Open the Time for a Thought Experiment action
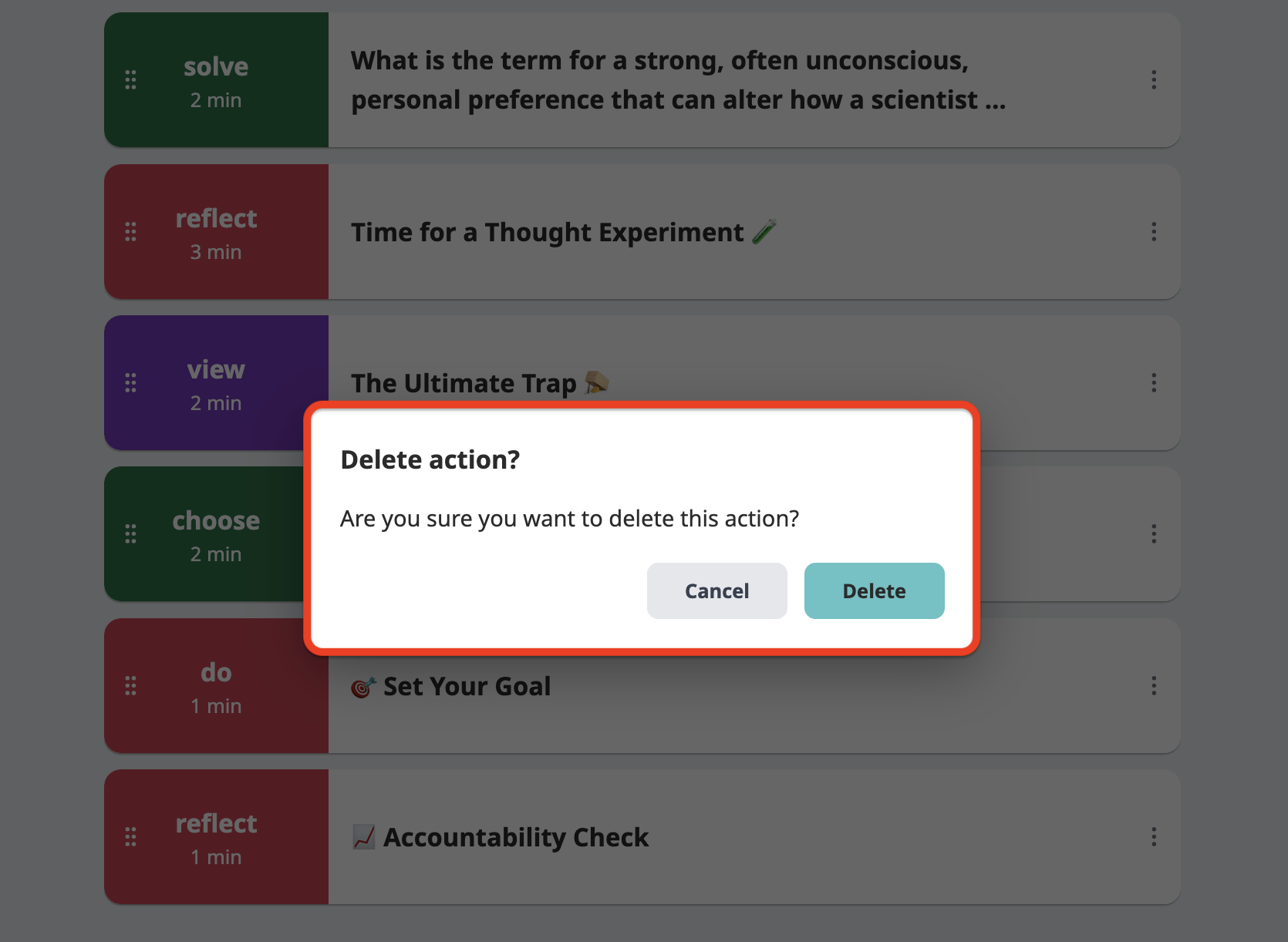The image size is (1288, 942). coord(564,232)
